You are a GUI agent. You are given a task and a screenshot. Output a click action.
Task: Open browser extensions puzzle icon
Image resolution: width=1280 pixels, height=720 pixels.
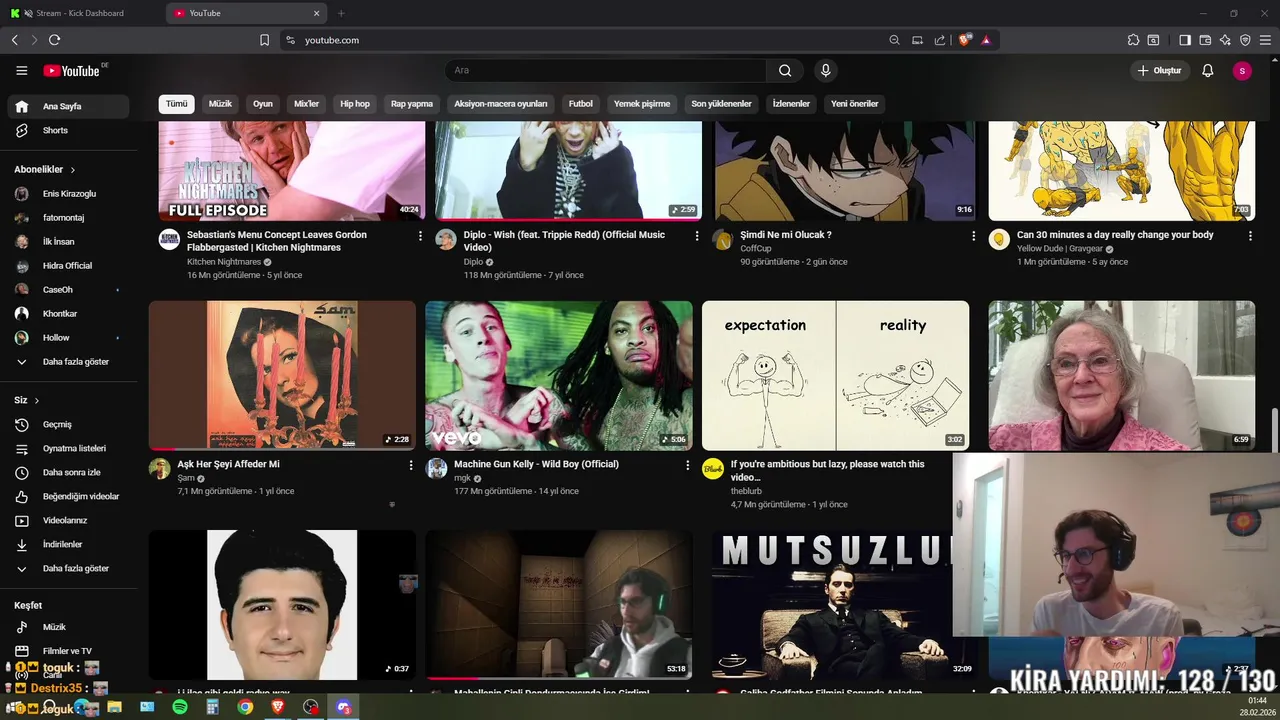(1133, 40)
